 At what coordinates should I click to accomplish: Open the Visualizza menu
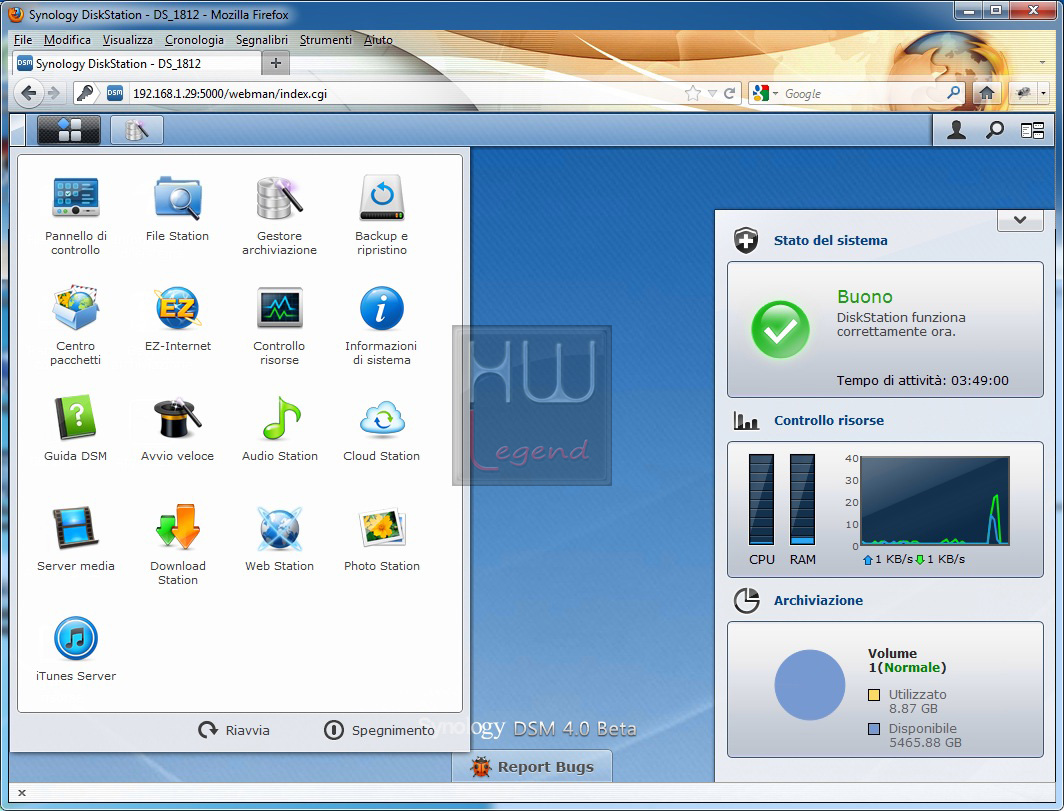click(128, 40)
